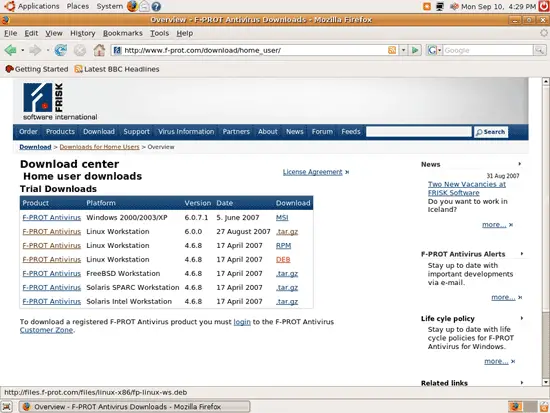Reload the page with the Reload icon
This screenshot has width=550, height=413.
60,50
